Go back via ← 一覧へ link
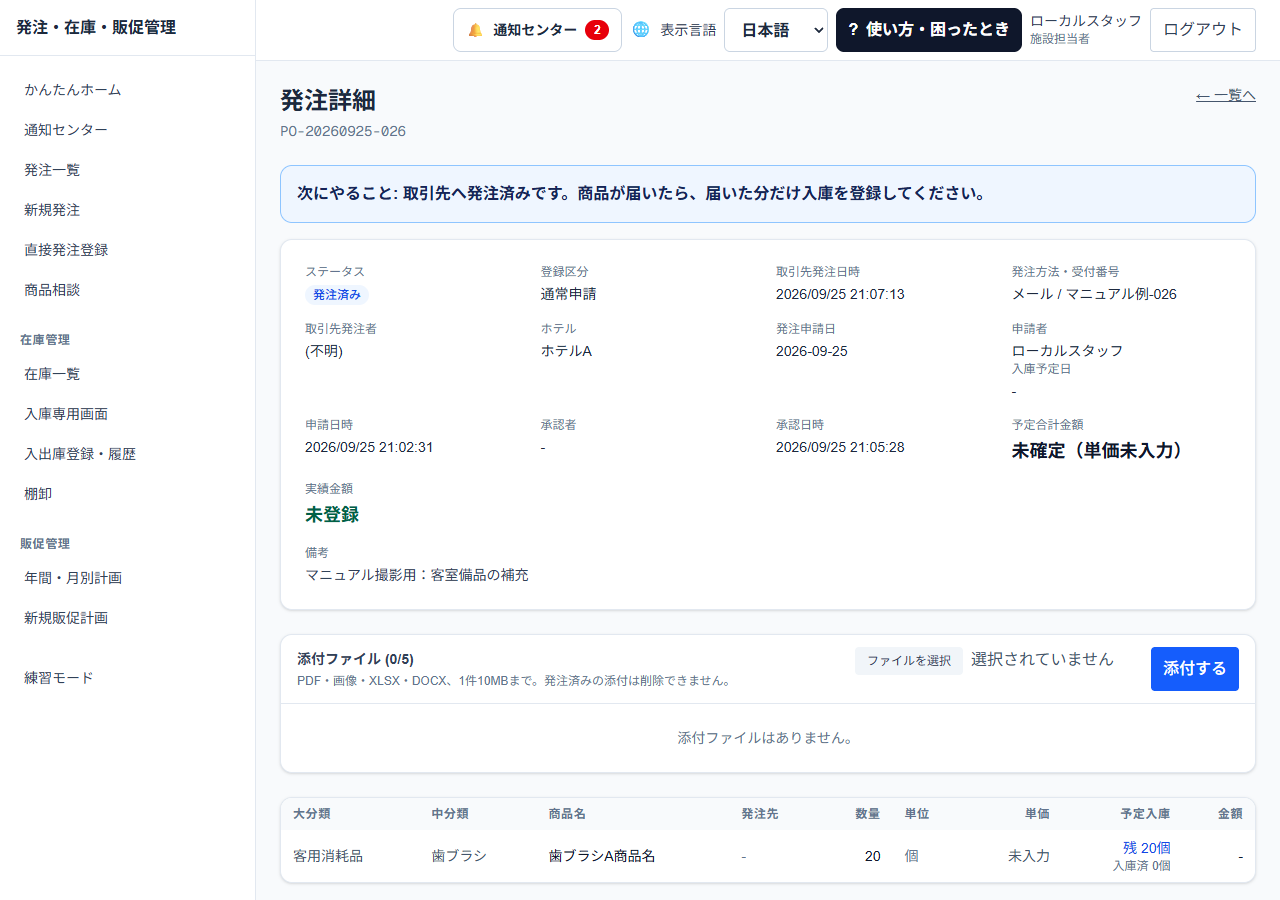 pos(1226,95)
